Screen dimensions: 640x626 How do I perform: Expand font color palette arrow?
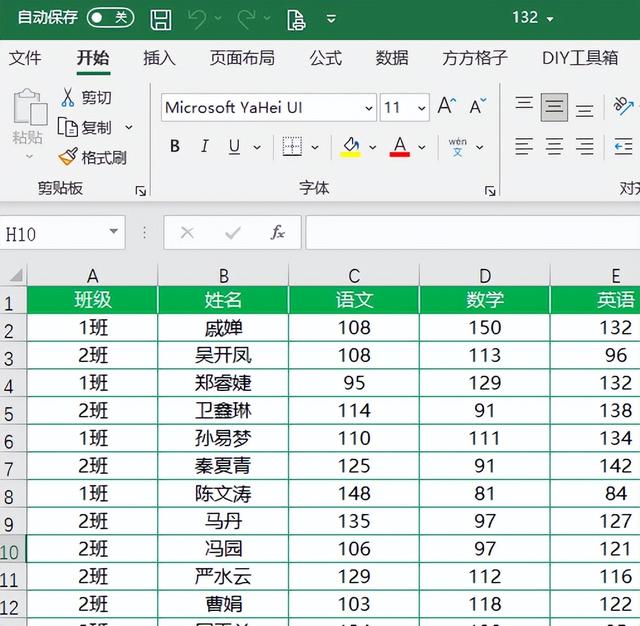[422, 147]
